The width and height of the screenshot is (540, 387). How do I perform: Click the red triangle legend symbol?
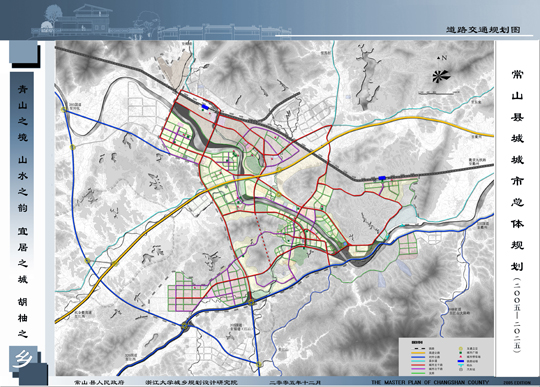click(x=461, y=357)
